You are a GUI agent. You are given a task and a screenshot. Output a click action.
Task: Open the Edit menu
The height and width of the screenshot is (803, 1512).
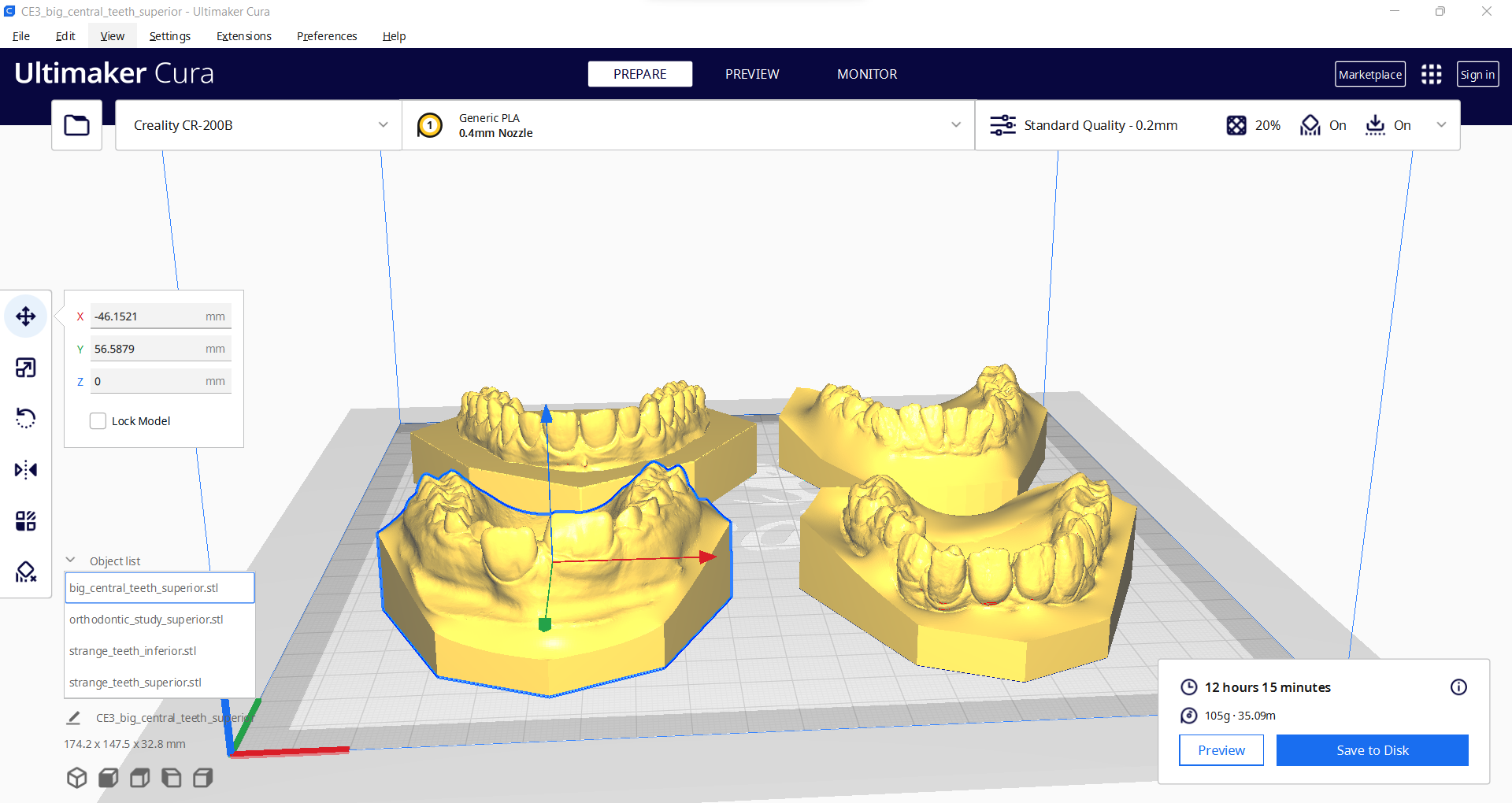pyautogui.click(x=65, y=36)
